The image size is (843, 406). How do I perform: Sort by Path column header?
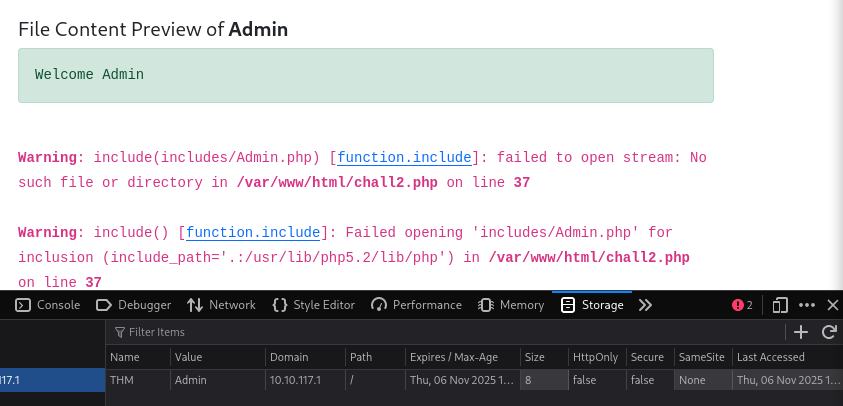375,357
